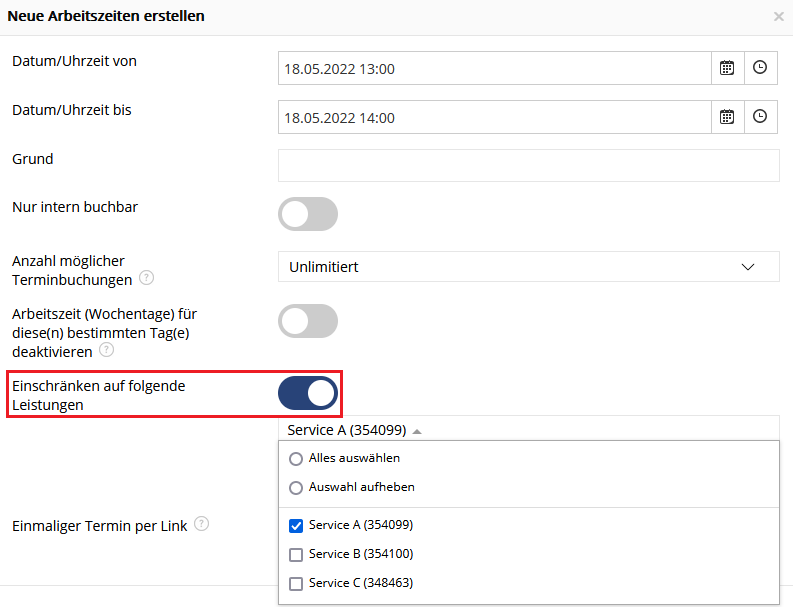Show help for Arbeitszeit deaktivieren option
Viewport: 793px width, 607px height.
click(x=106, y=350)
